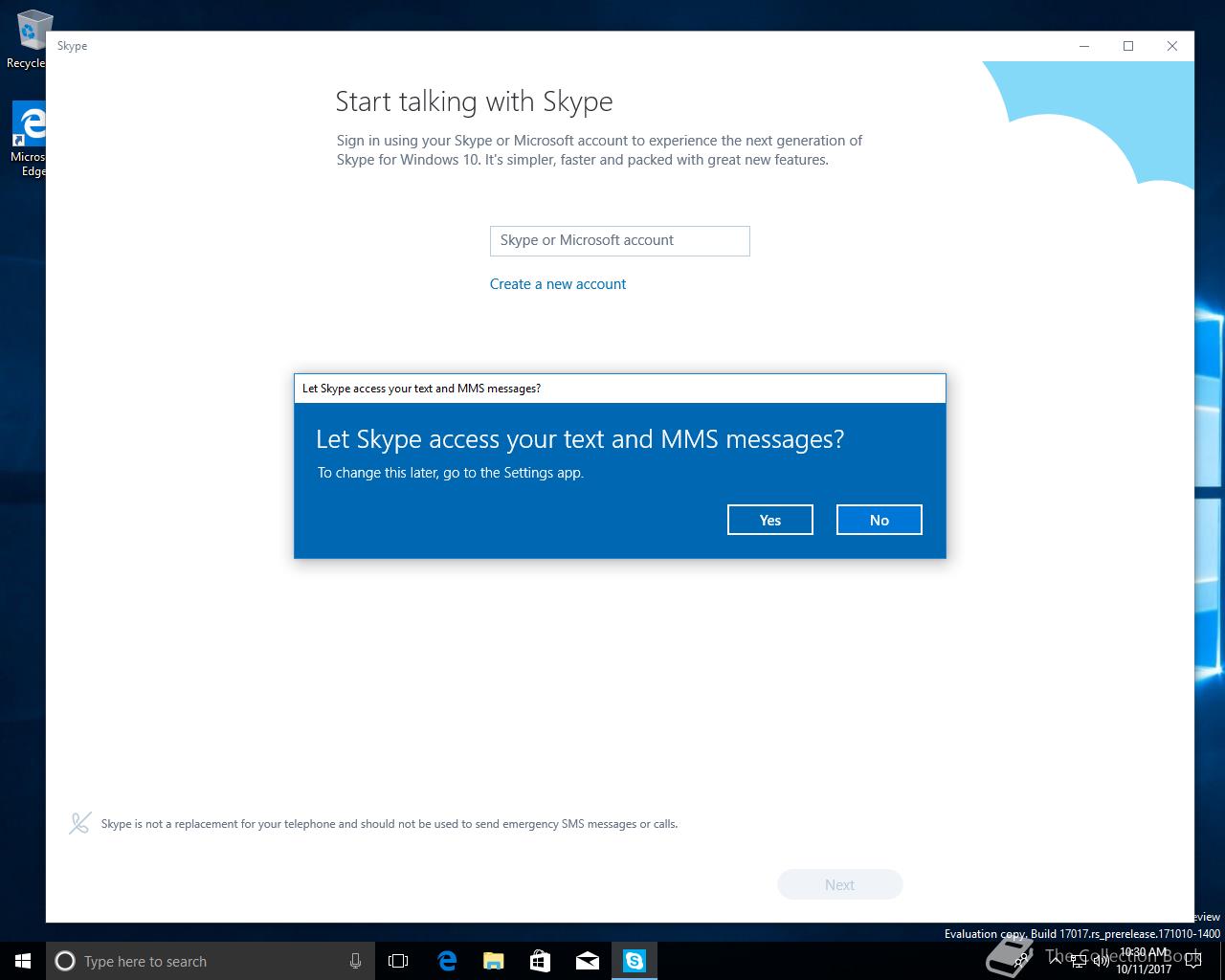Open the Windows Start menu

pos(23,961)
